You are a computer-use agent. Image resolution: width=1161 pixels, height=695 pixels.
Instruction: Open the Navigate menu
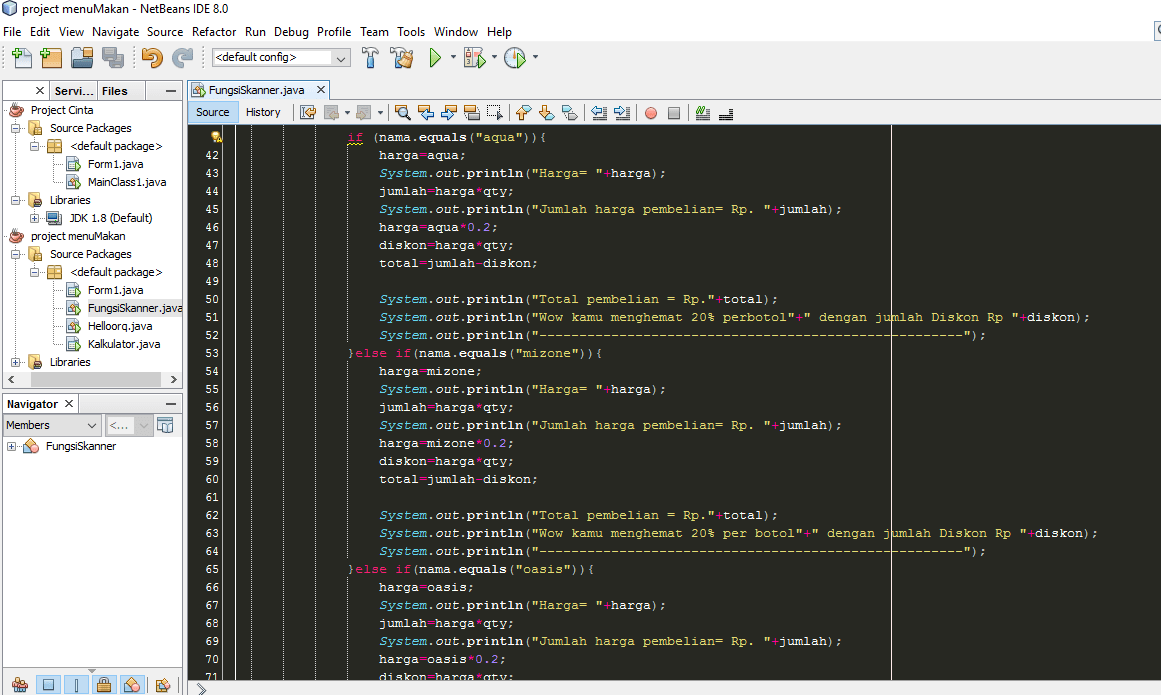click(x=116, y=32)
